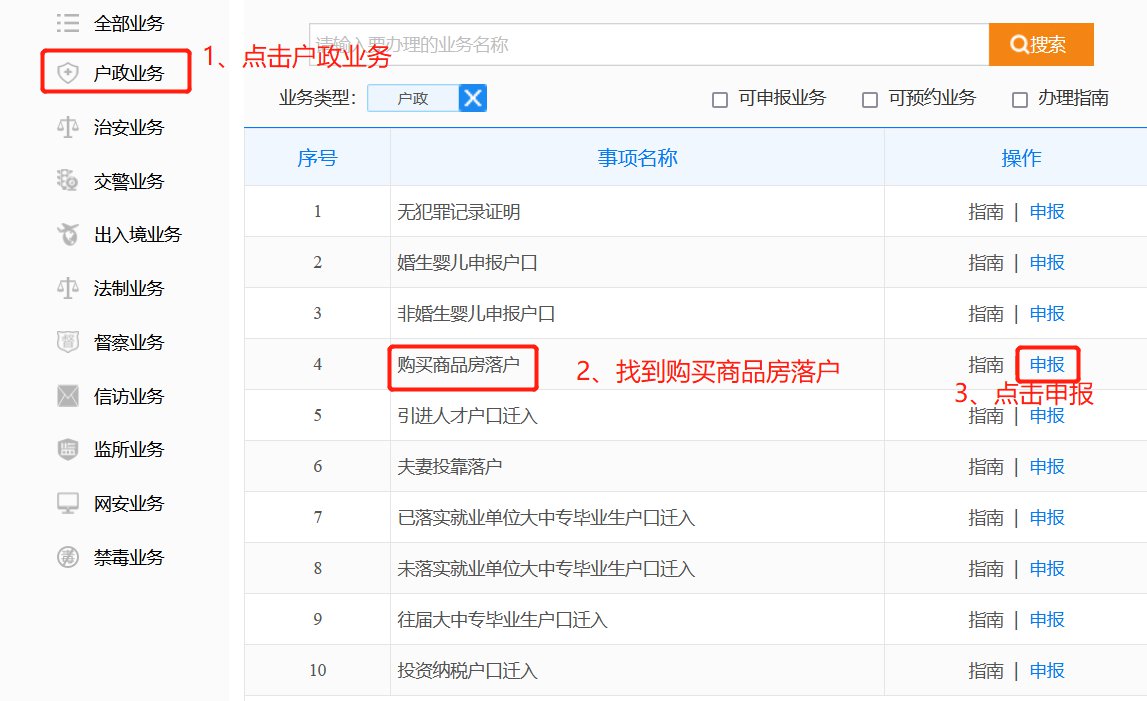The height and width of the screenshot is (701, 1147).
Task: Remove the 户政 filter with the X
Action: click(x=473, y=98)
